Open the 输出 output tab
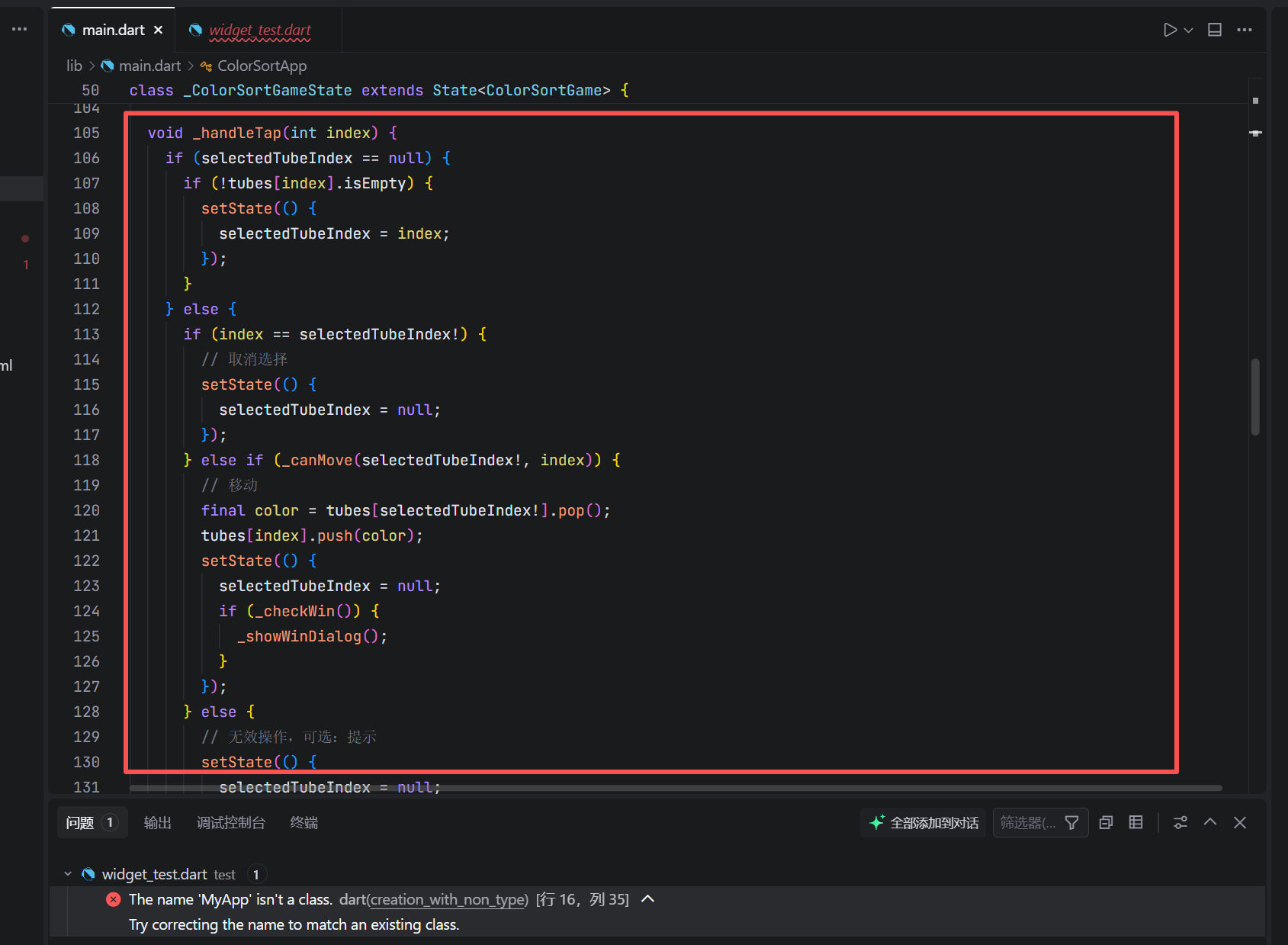1288x945 pixels. point(158,823)
